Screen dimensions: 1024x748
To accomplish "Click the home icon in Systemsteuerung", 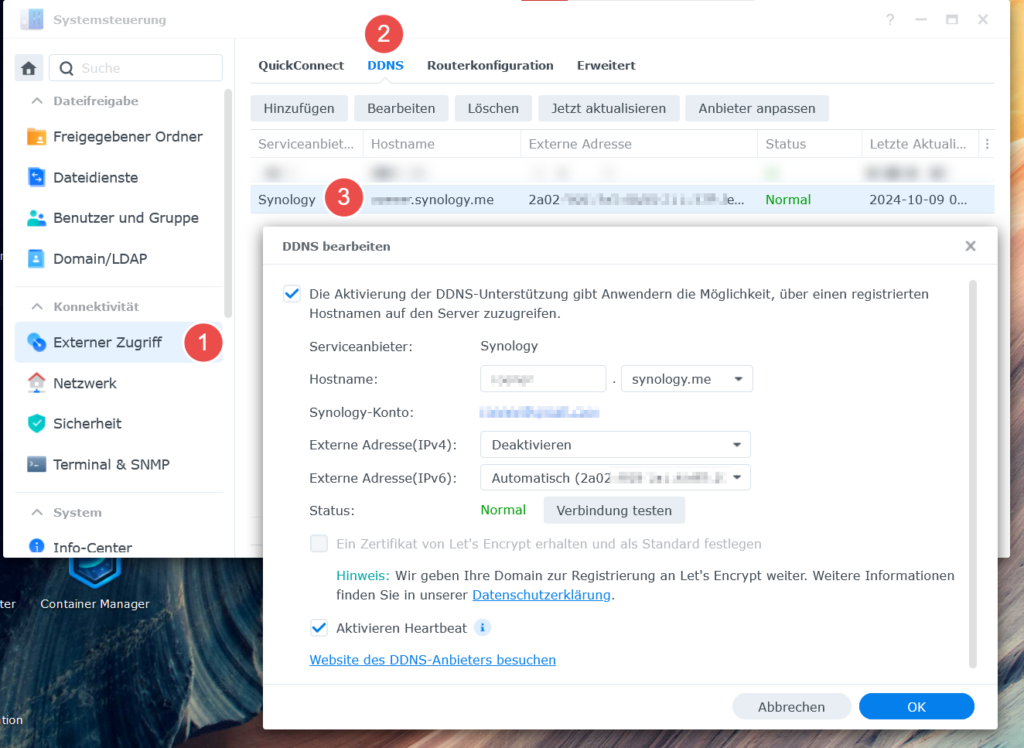I will point(29,68).
